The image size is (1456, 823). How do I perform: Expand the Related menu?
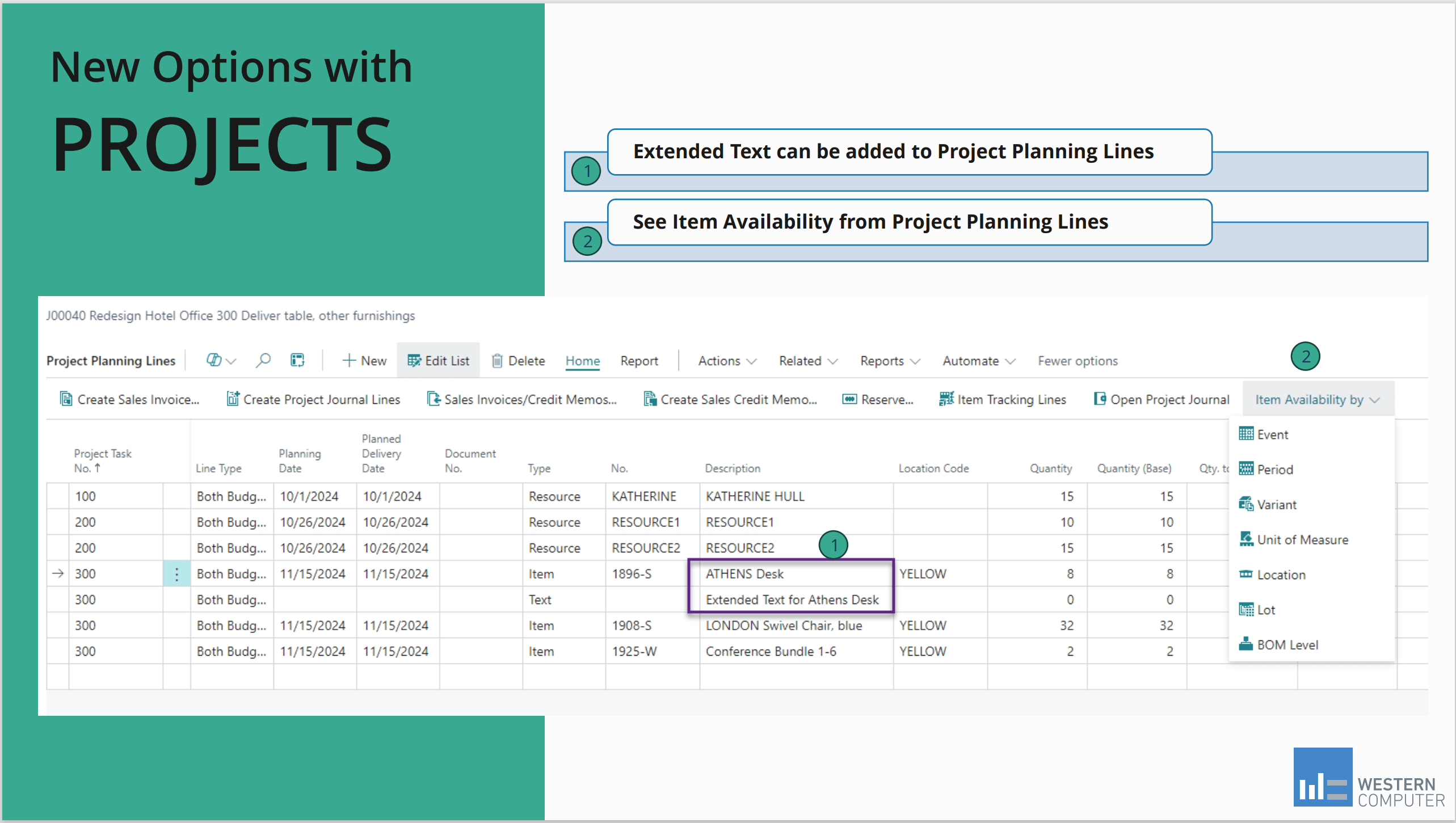tap(808, 361)
